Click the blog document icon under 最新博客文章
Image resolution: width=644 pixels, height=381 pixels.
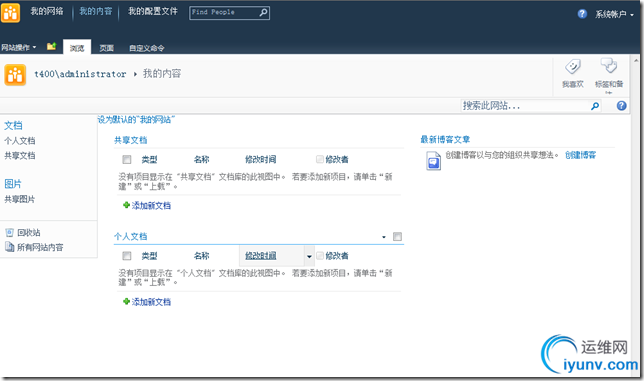[433, 161]
